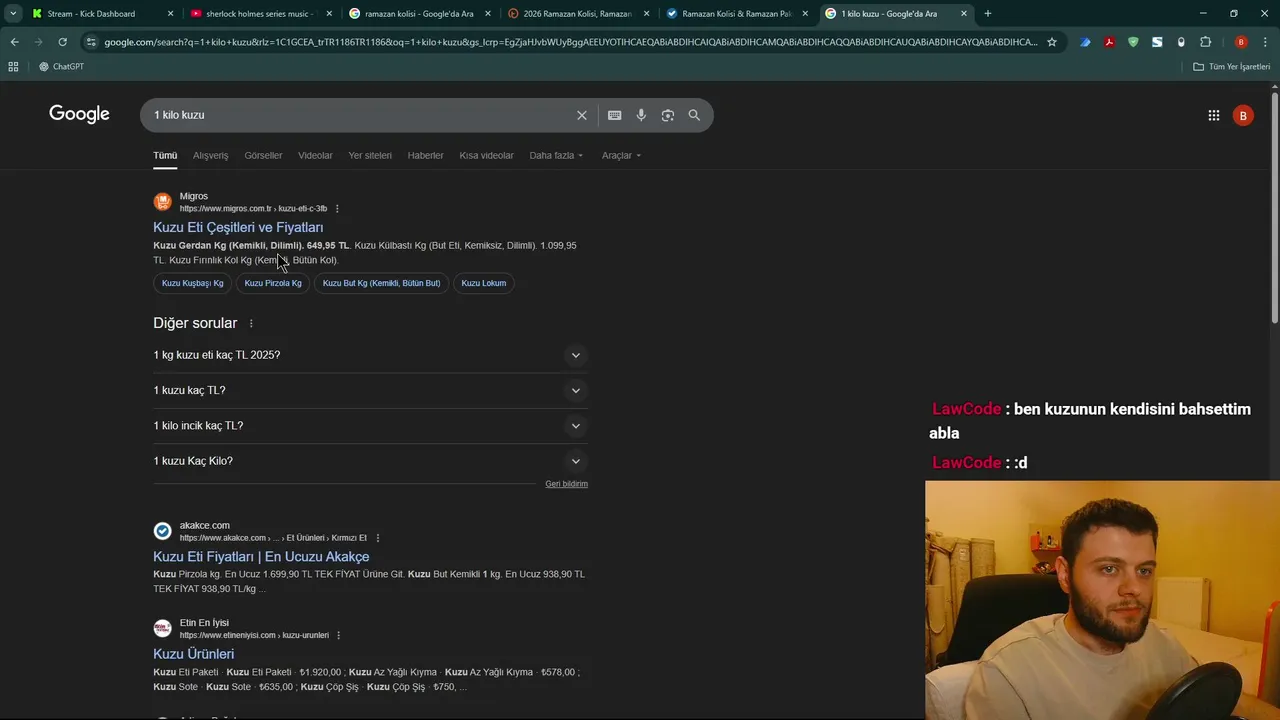The height and width of the screenshot is (720, 1280).
Task: Open the more options dots beside the Migros URL
Action: tap(337, 209)
